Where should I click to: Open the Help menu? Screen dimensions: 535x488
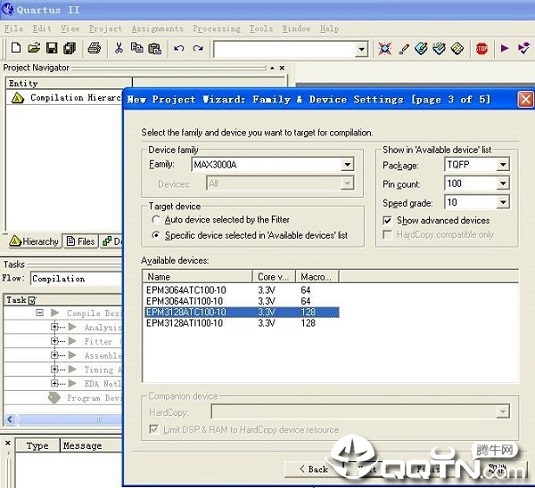tap(329, 29)
